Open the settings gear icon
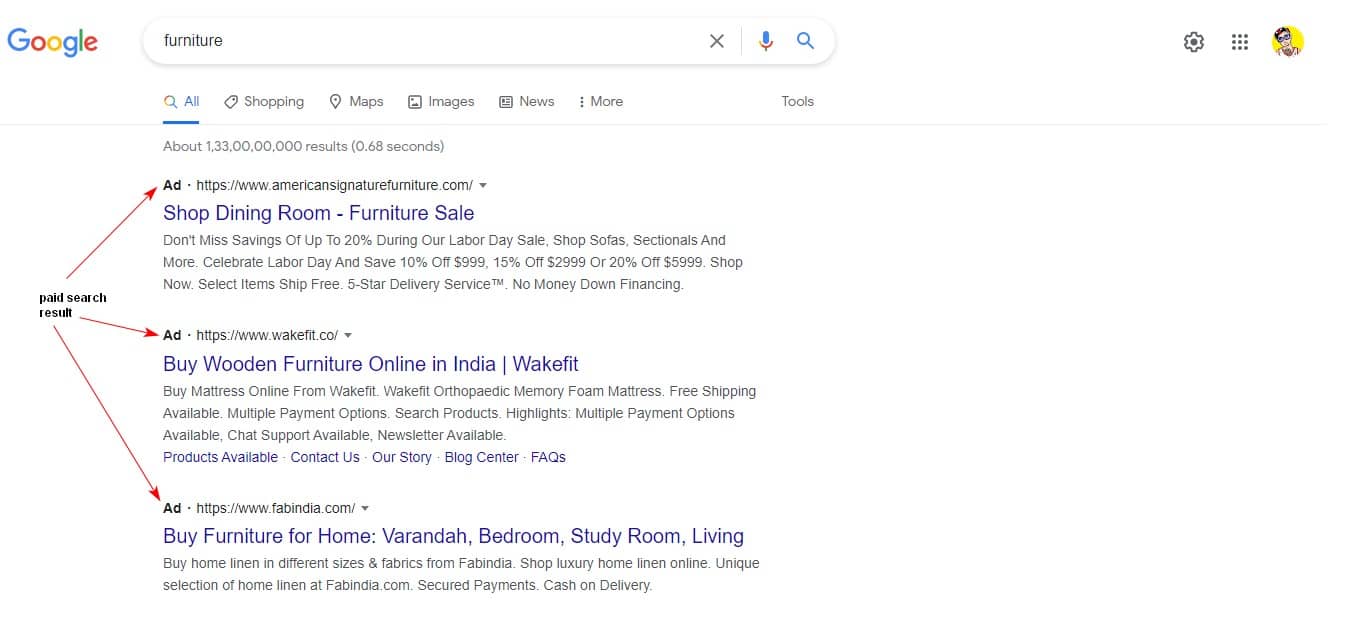 click(1194, 42)
